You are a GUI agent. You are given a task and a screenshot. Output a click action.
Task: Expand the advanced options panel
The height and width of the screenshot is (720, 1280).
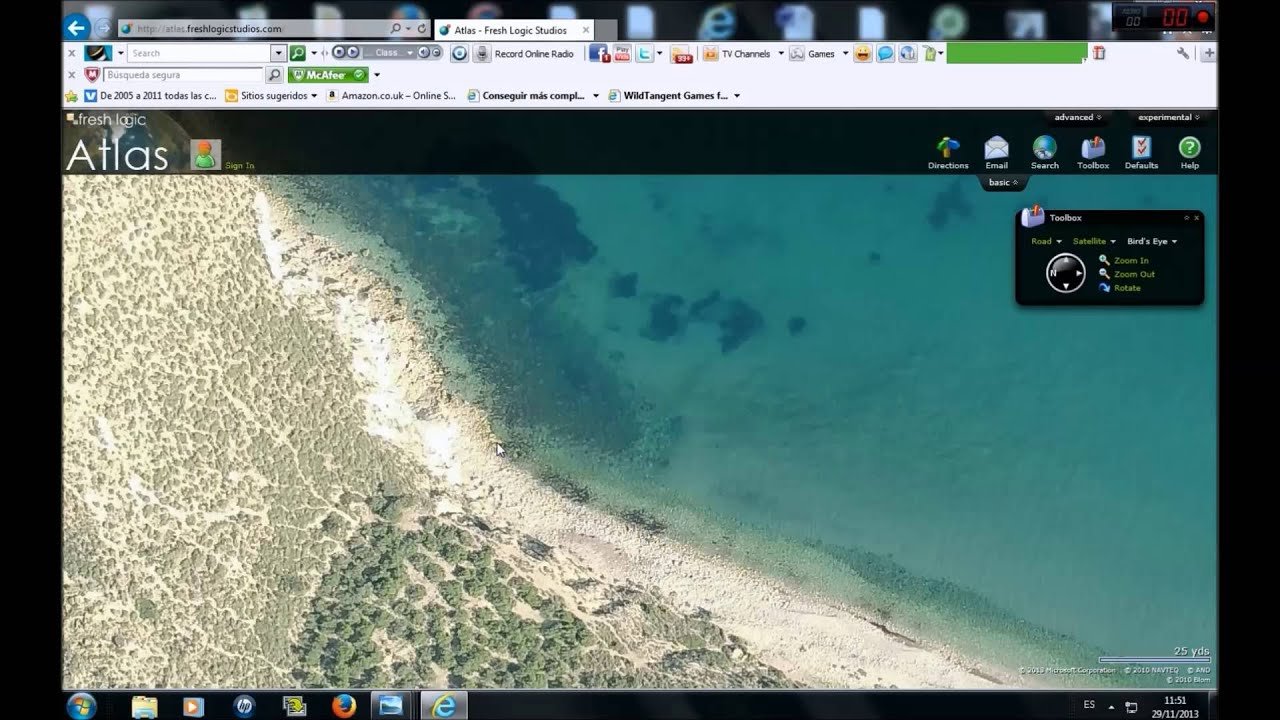point(1078,117)
